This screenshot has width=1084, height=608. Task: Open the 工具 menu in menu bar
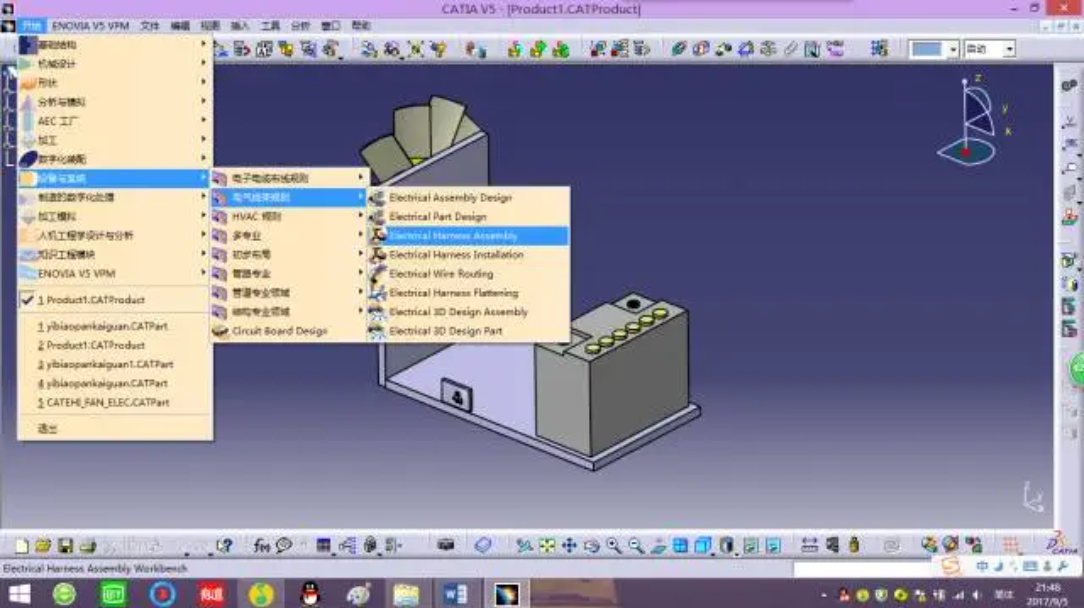270,25
